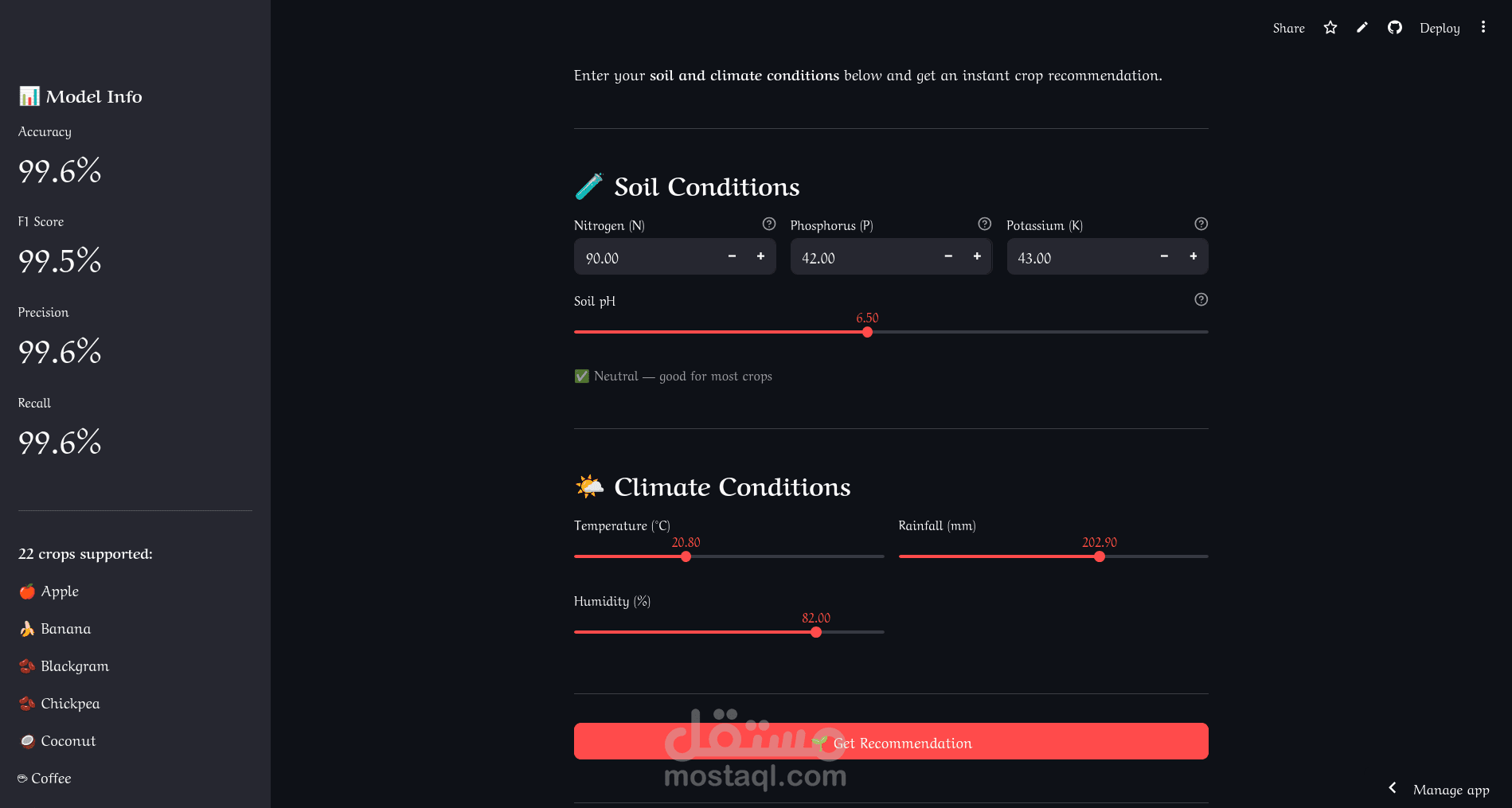Click the pencil edit icon
This screenshot has width=1512, height=808.
point(1362,28)
